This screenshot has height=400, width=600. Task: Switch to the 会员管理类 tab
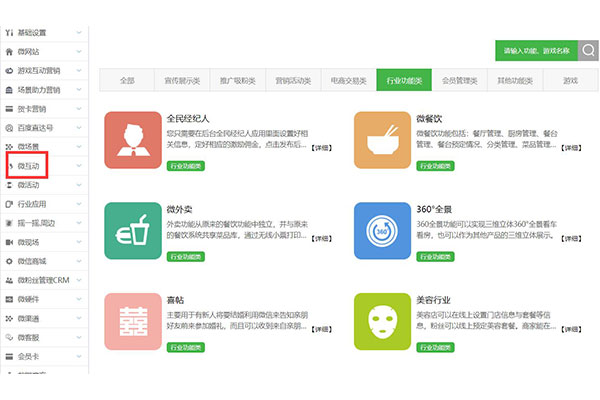(460, 80)
